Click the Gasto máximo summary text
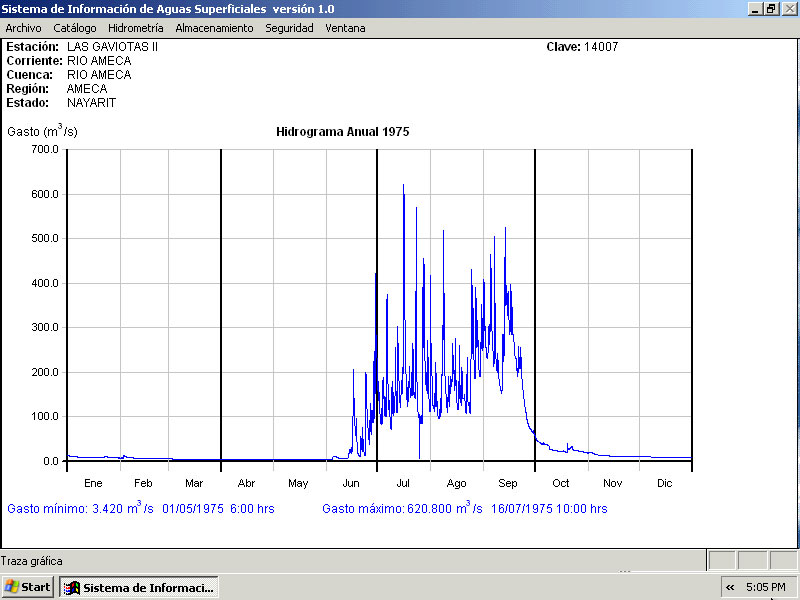Viewport: 800px width, 600px height. [x=464, y=509]
